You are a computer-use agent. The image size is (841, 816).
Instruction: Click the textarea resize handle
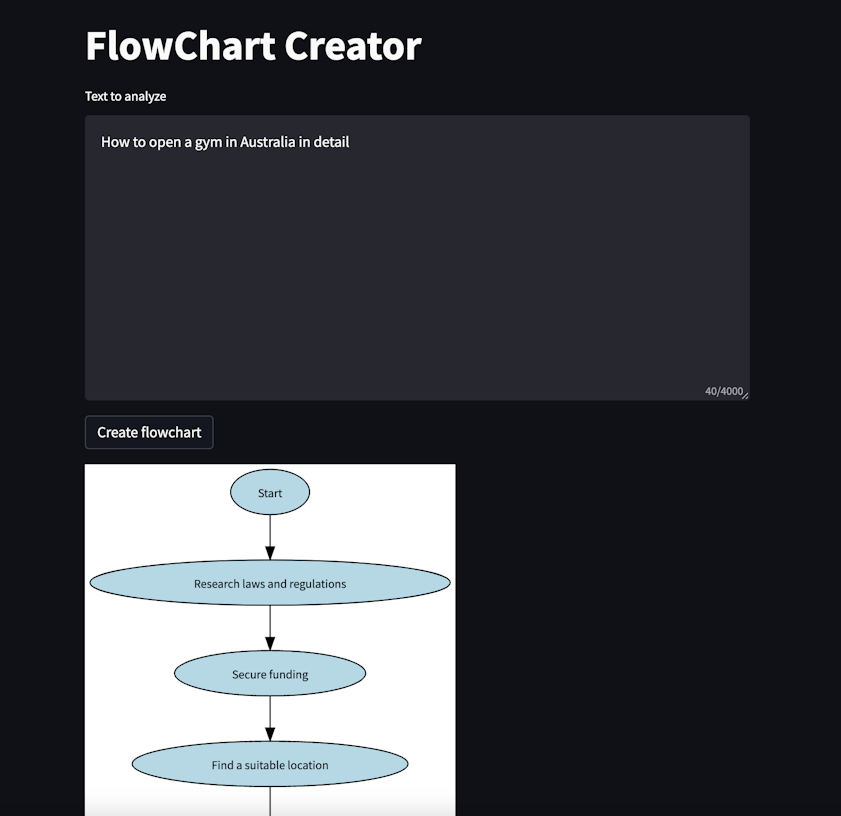pos(745,392)
